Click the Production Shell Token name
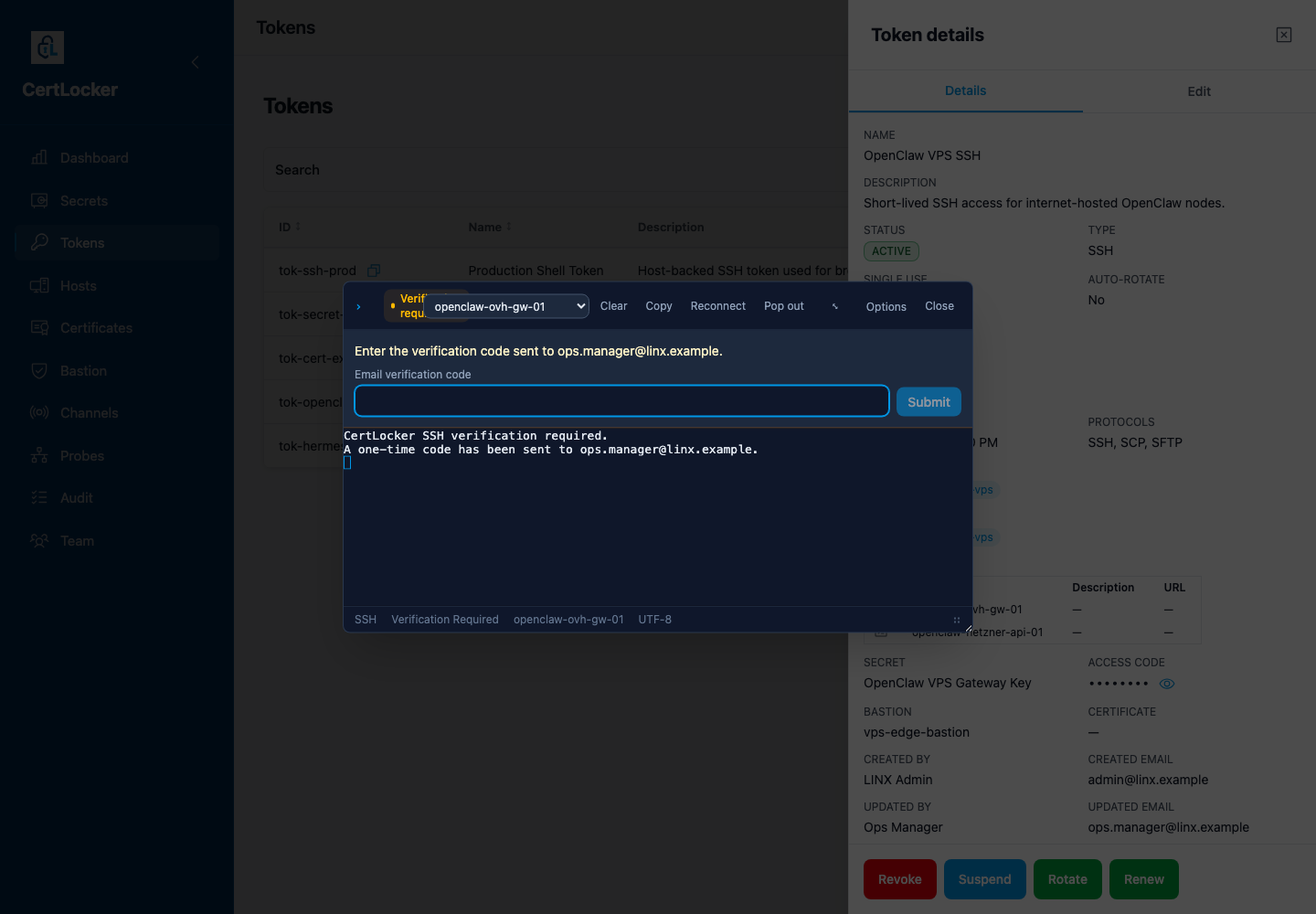This screenshot has height=914, width=1316. (536, 271)
